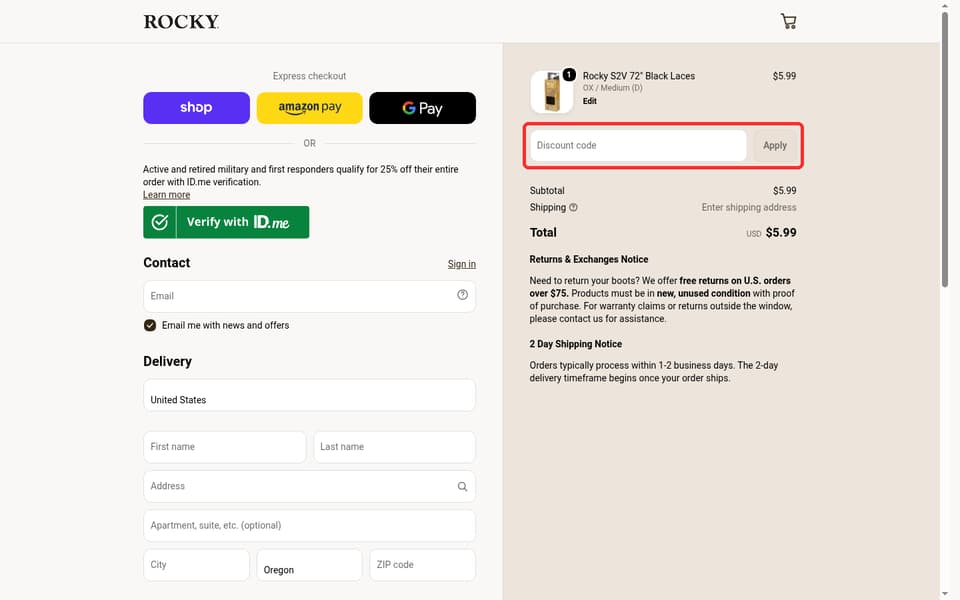Viewport: 960px width, 600px height.
Task: Apply the discount code
Action: click(775, 146)
